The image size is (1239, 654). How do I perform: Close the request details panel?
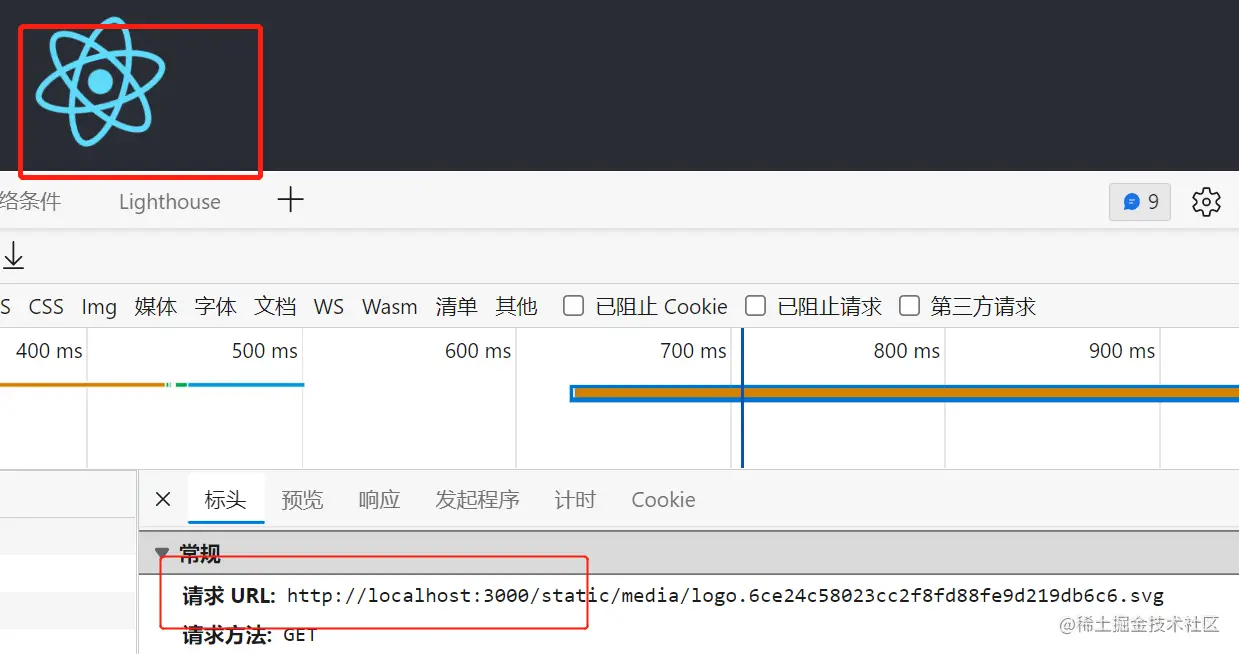163,499
